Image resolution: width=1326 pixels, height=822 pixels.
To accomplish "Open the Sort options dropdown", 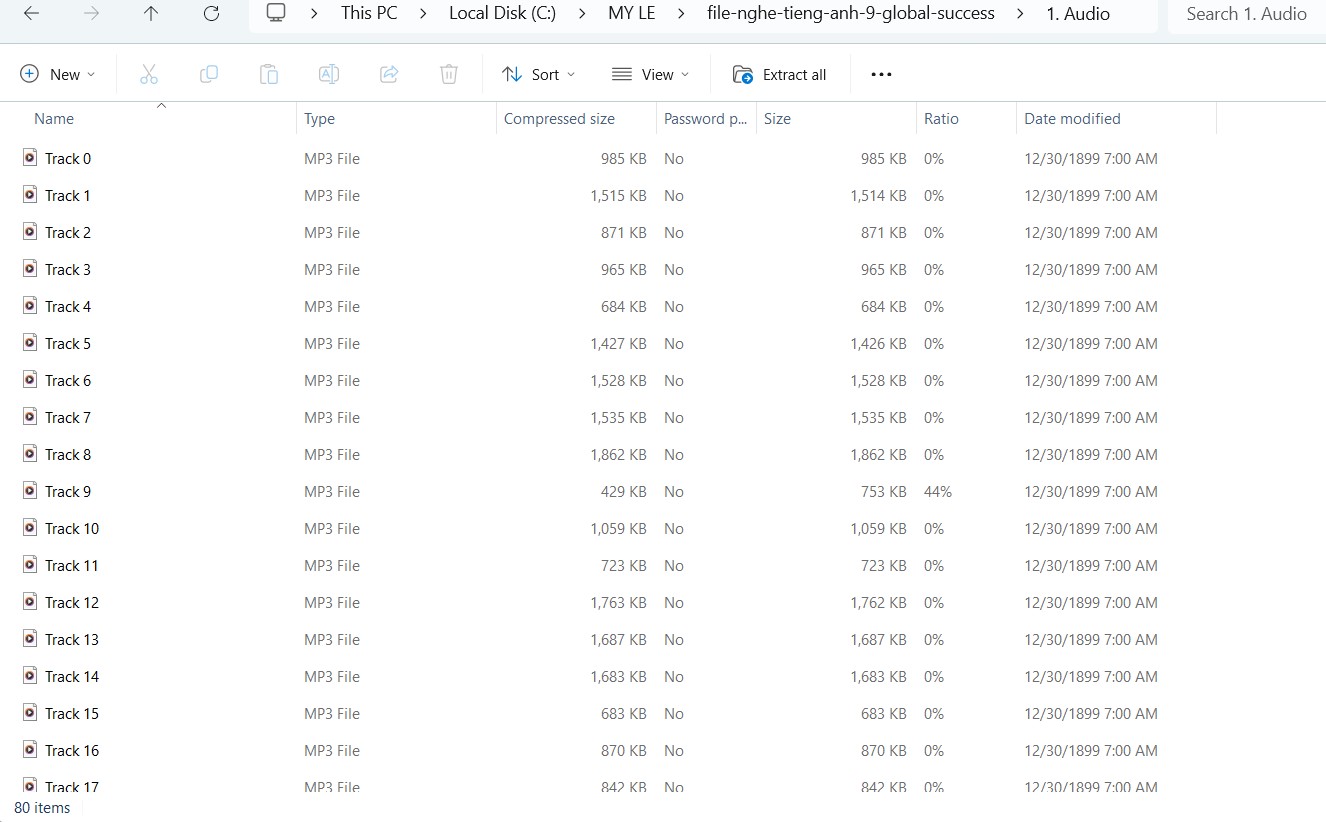I will click(538, 73).
